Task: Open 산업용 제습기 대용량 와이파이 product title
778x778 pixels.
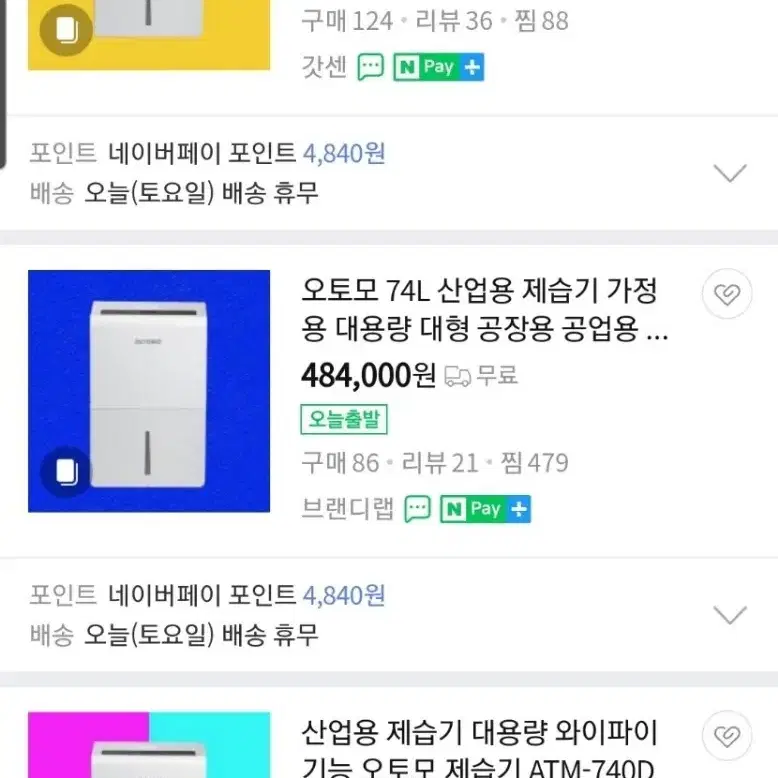Action: point(479,748)
